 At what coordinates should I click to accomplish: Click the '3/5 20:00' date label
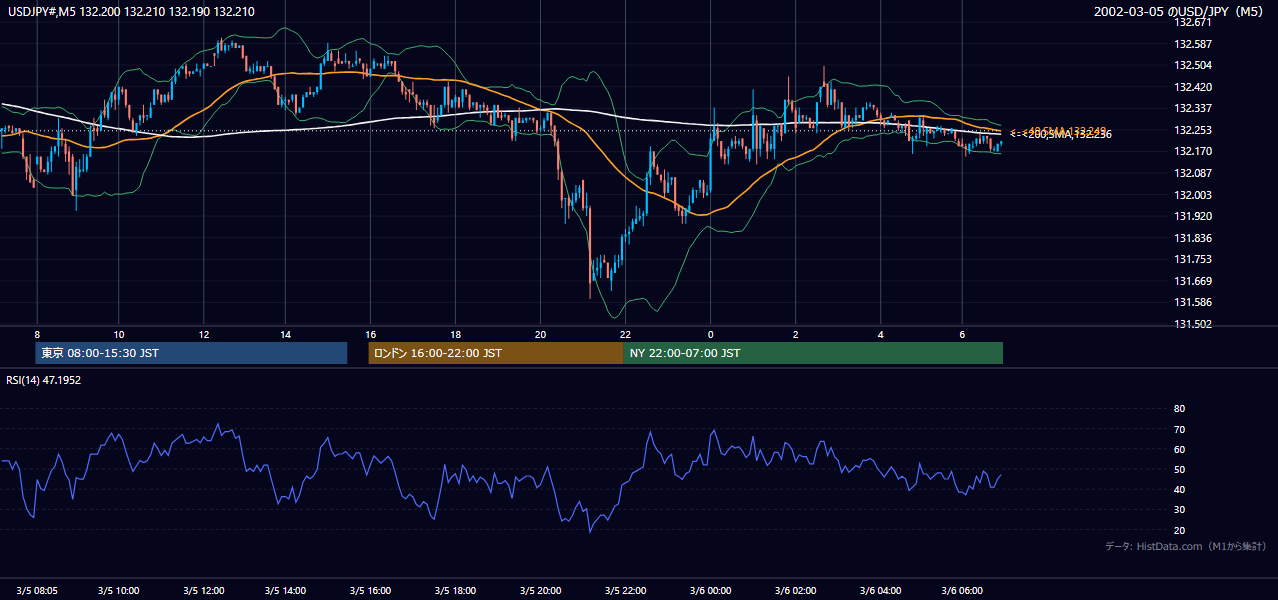point(540,590)
